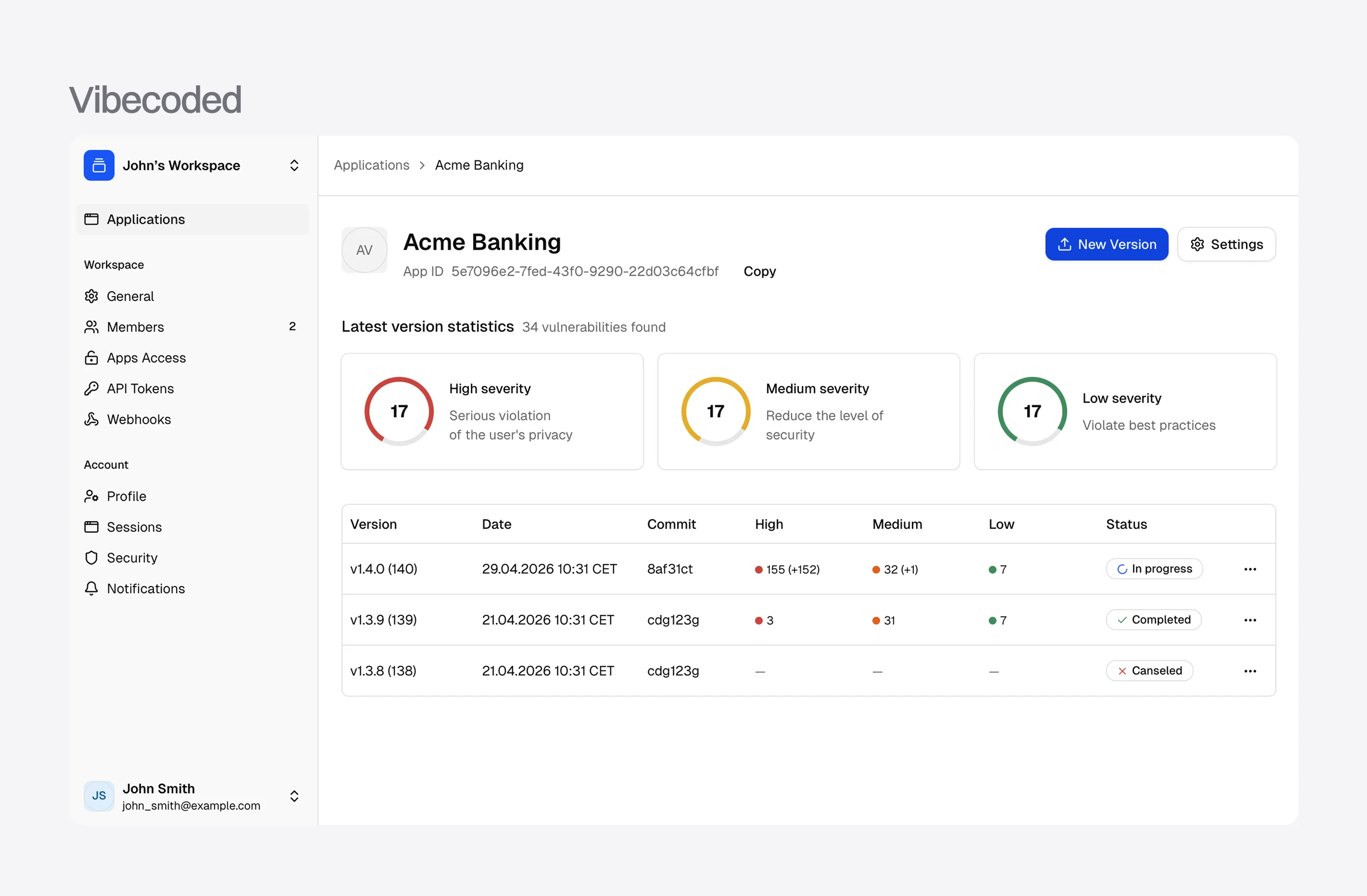Click the Applications breadcrumb link
Screen dimensions: 1367x896
tap(372, 166)
